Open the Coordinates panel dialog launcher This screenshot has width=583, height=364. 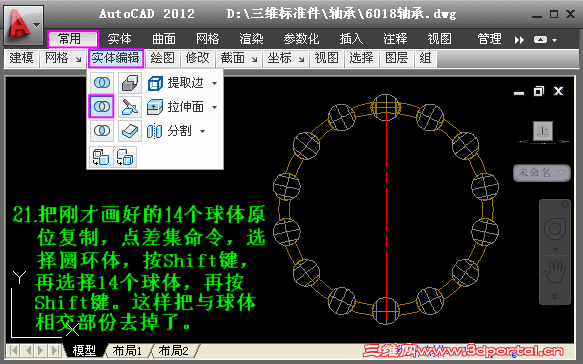pyautogui.click(x=301, y=59)
